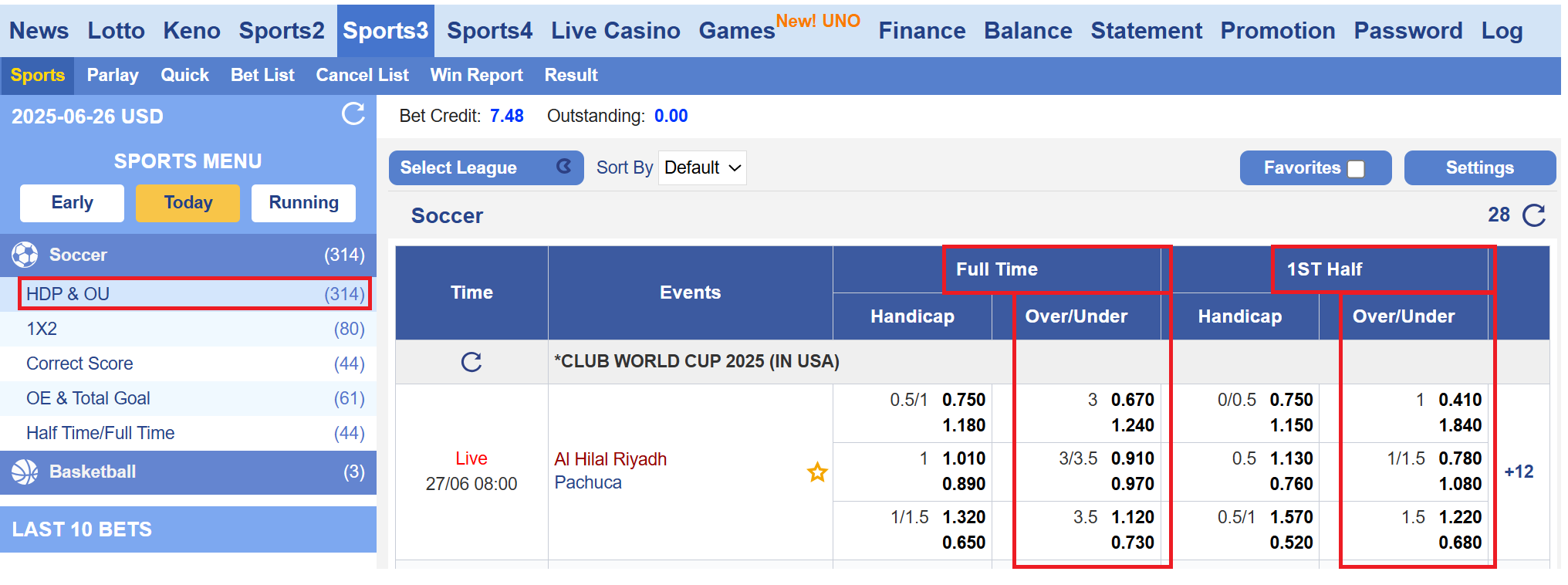Bet full time over 3.5 odds 1.120

(x=1133, y=517)
